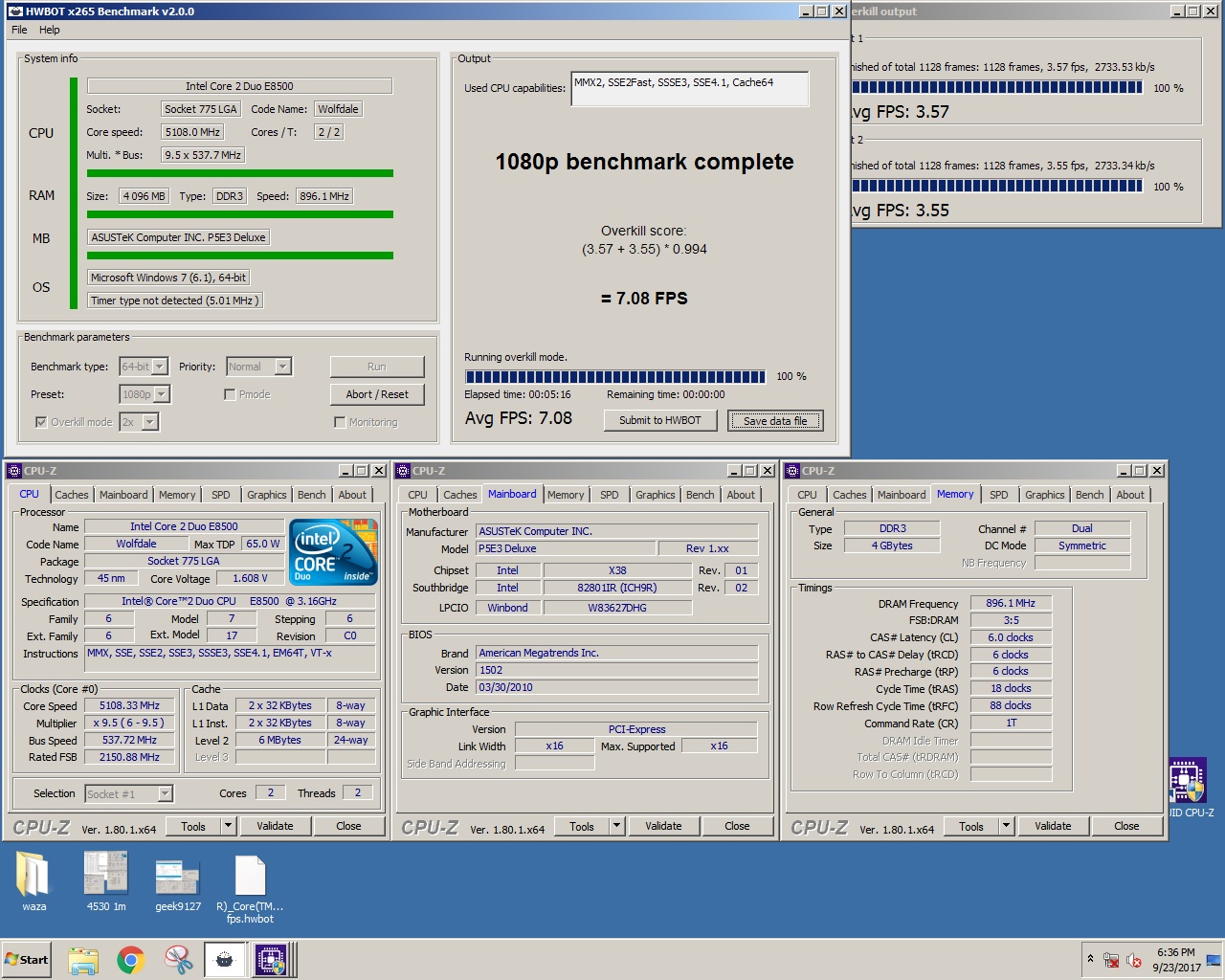
Task: Click the Save data file button
Action: pyautogui.click(x=775, y=420)
